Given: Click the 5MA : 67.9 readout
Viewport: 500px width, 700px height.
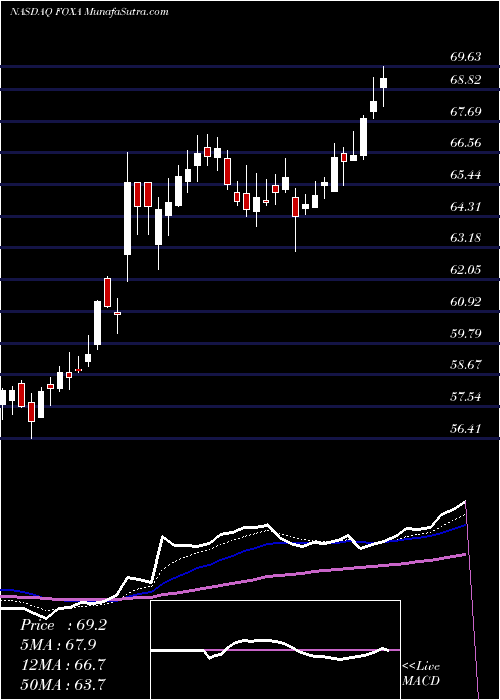Looking at the screenshot, I should pos(58,645).
